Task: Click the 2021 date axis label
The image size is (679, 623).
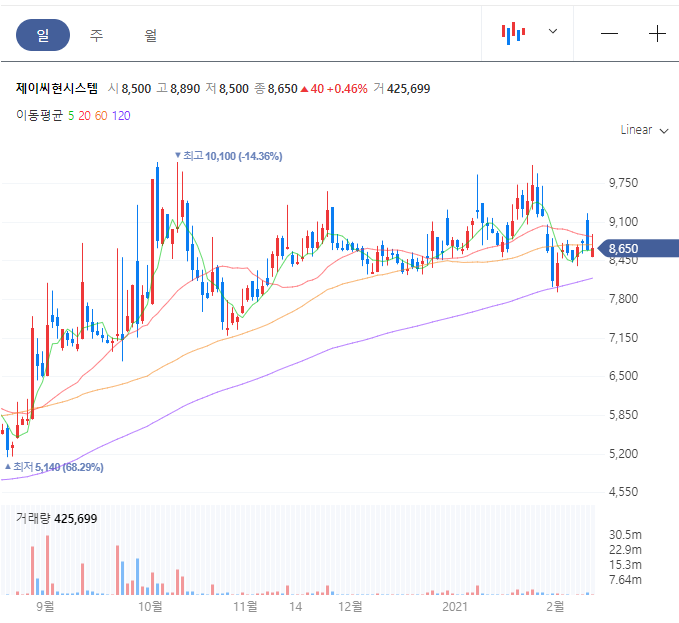Action: pos(455,607)
